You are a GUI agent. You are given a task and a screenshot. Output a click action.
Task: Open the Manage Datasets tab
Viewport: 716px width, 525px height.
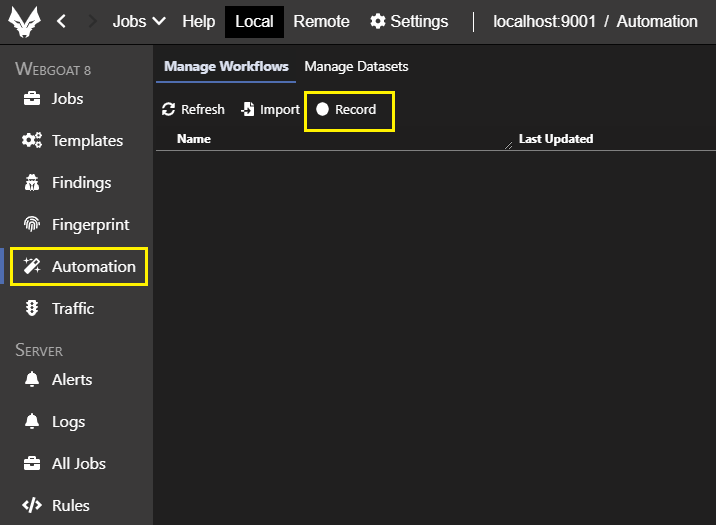[356, 67]
